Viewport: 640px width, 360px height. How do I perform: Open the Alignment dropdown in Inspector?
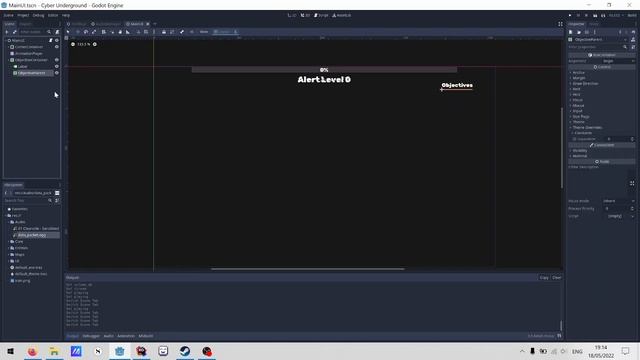click(x=619, y=61)
